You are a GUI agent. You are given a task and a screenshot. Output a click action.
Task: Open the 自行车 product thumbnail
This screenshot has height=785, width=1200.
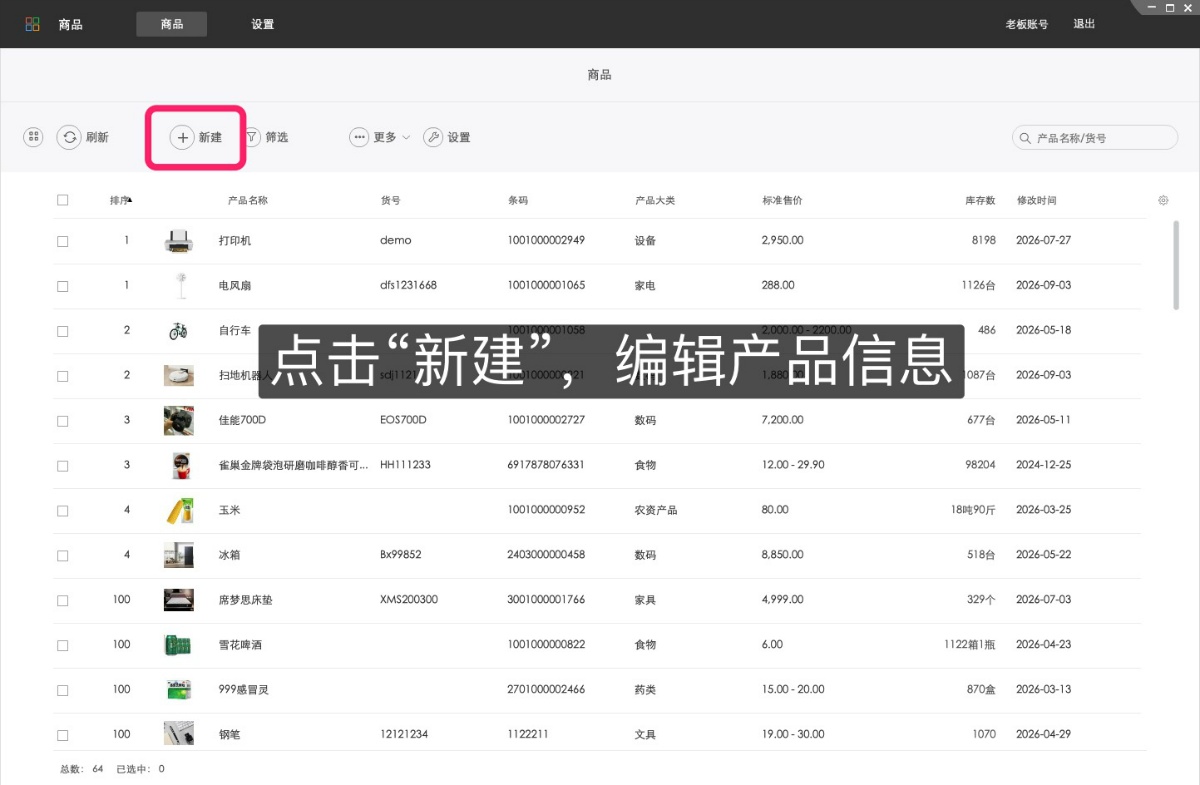(x=179, y=330)
